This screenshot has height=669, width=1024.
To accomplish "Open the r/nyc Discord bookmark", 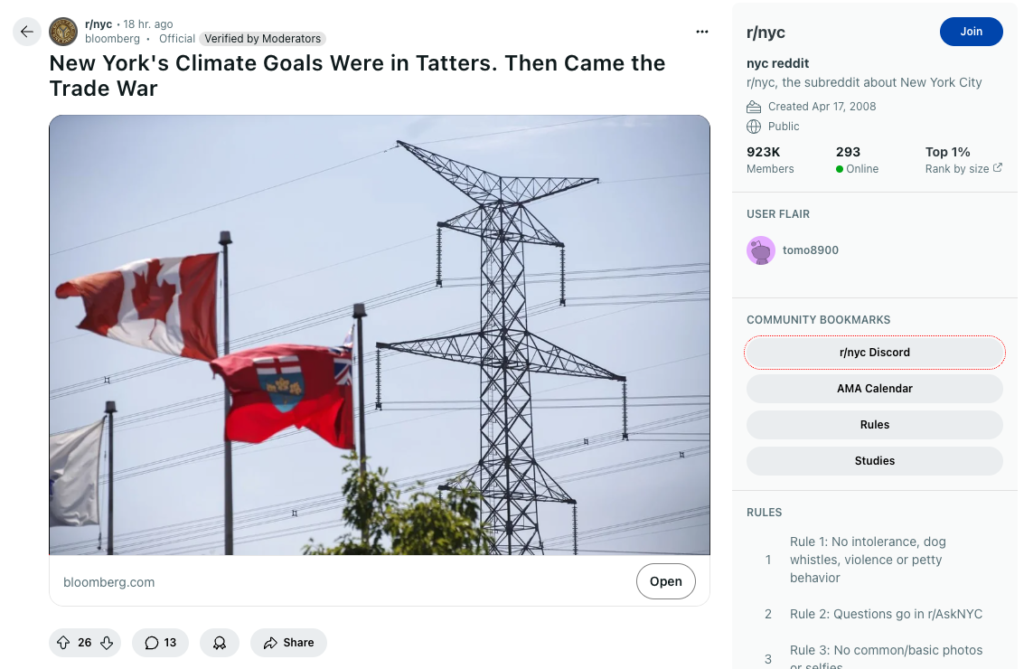I will (x=874, y=352).
